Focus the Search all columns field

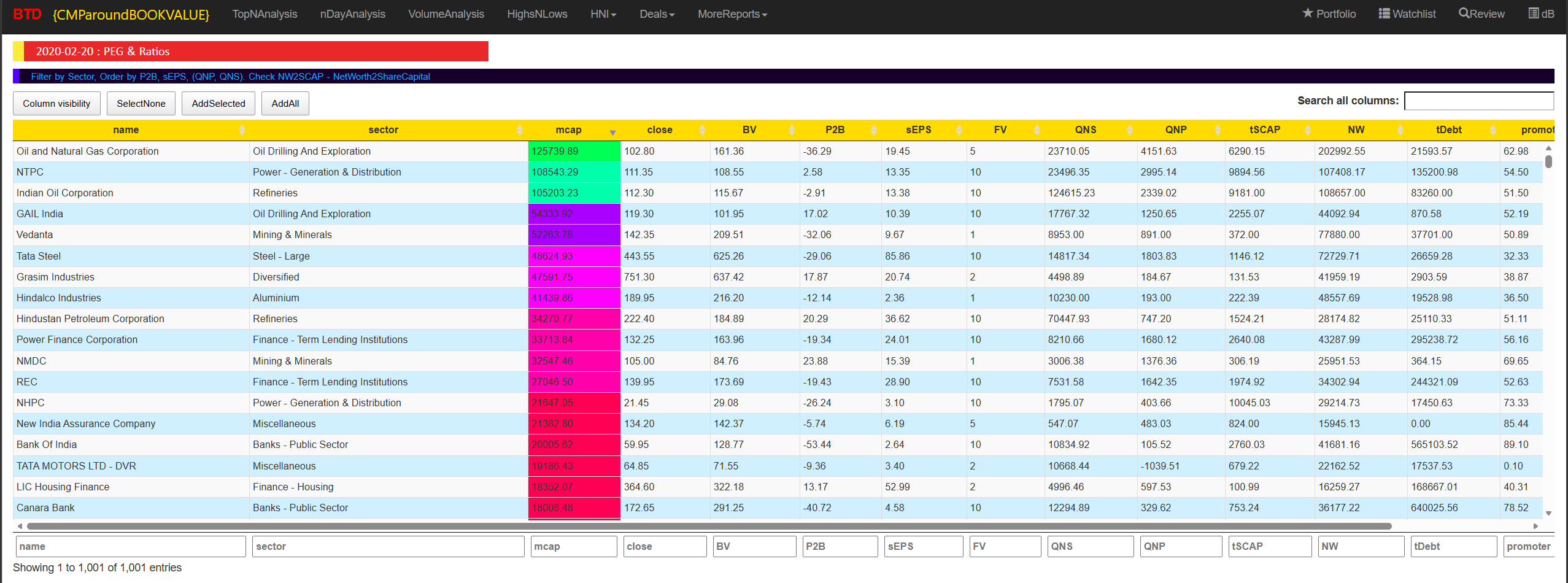coord(1479,101)
